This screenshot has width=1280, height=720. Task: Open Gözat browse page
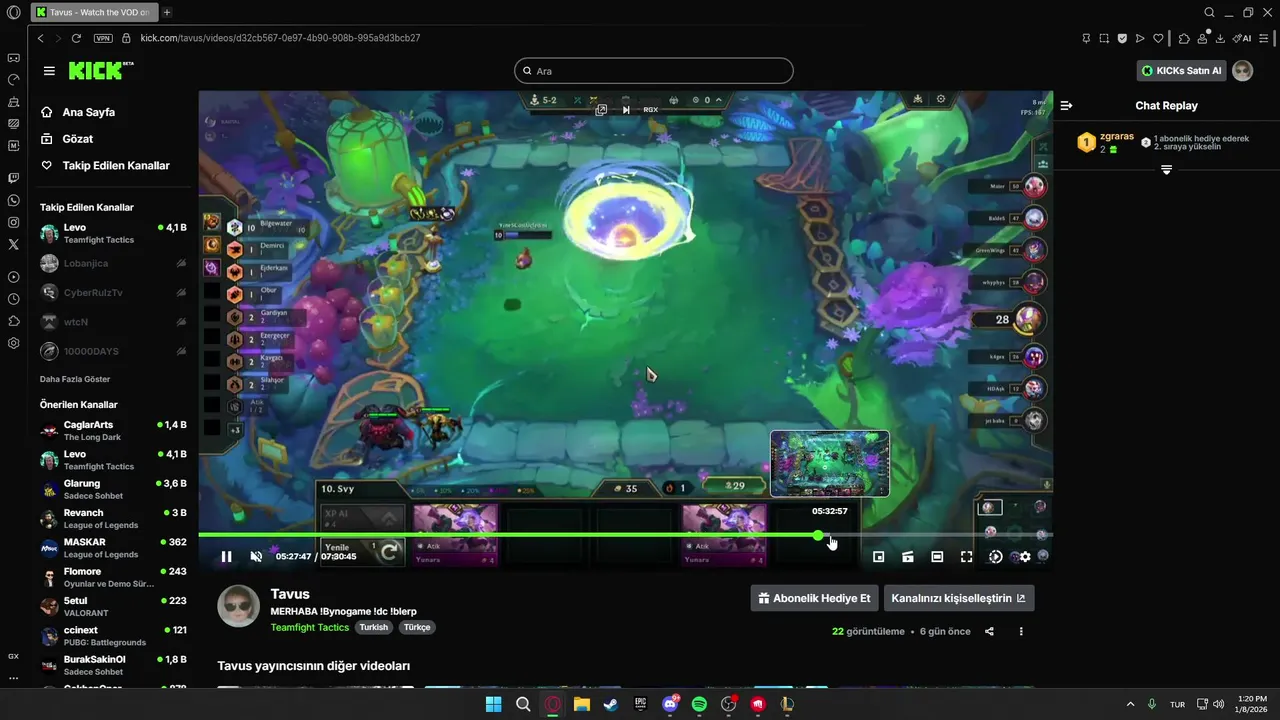(x=77, y=139)
